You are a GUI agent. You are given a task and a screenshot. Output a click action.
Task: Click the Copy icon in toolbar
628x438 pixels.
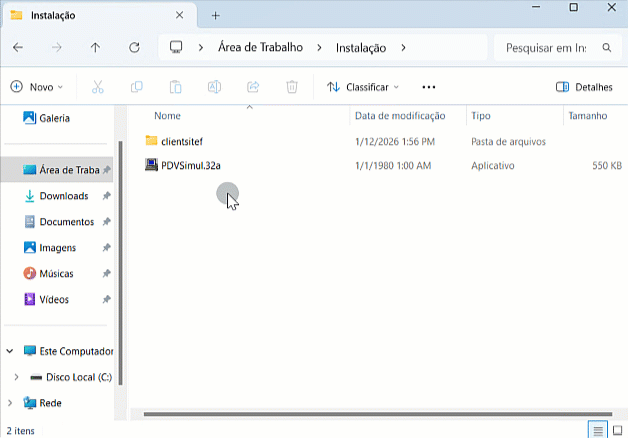click(137, 87)
